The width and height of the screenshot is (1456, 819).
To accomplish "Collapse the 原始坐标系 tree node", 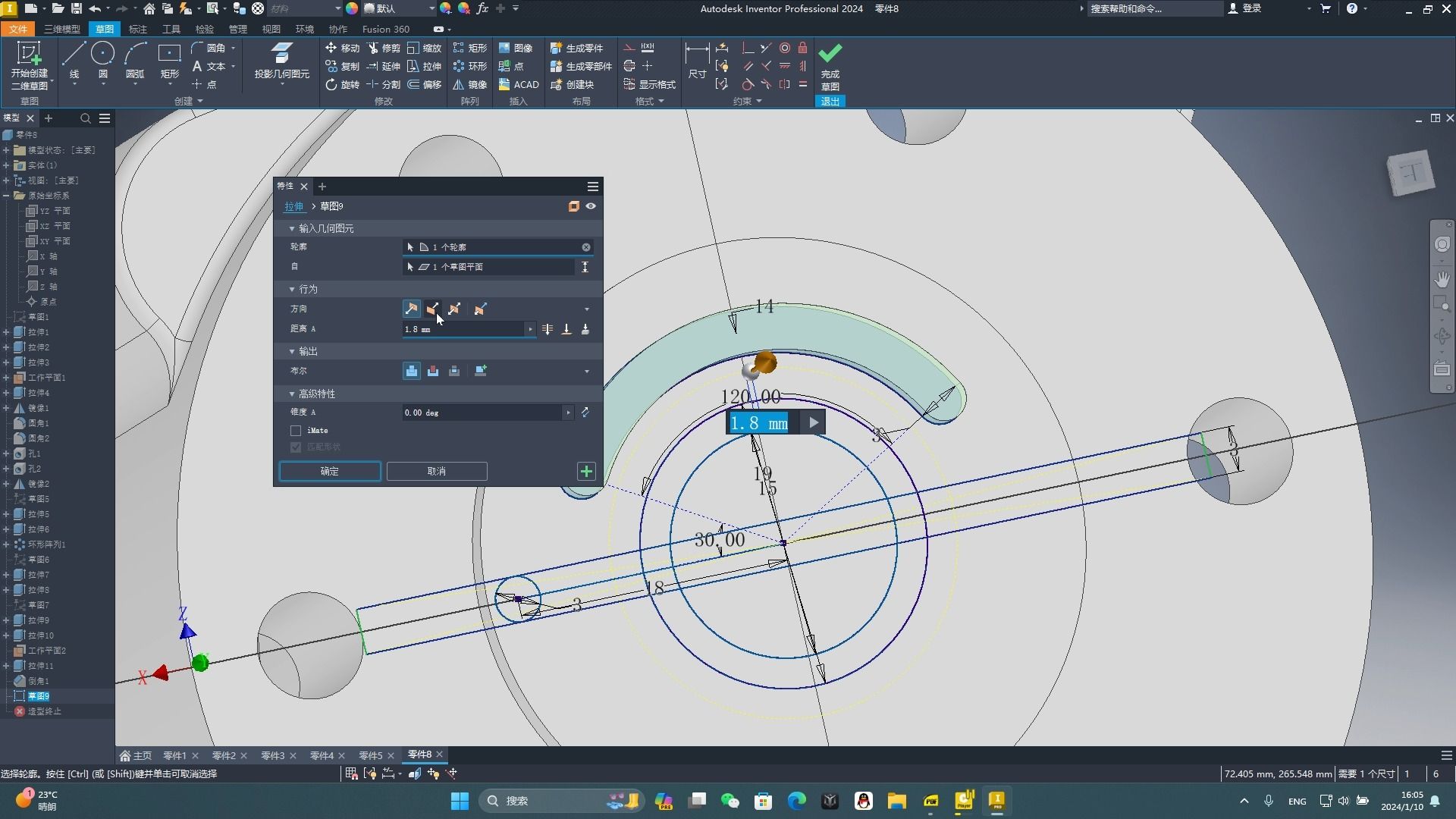I will pos(6,196).
